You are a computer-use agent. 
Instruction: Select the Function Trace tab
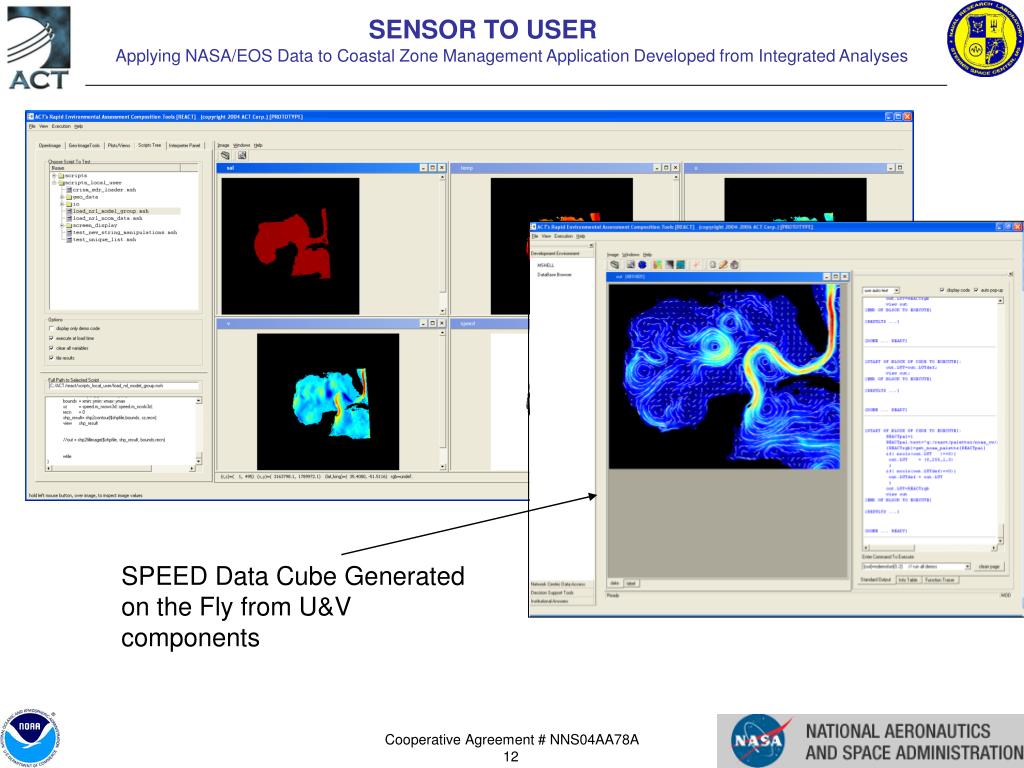[940, 579]
